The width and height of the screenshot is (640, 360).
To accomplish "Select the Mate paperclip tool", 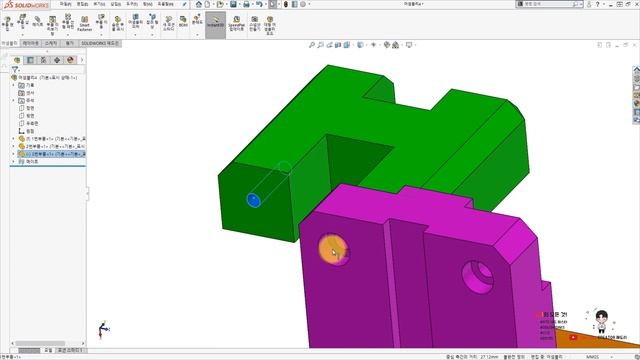I will (x=38, y=22).
